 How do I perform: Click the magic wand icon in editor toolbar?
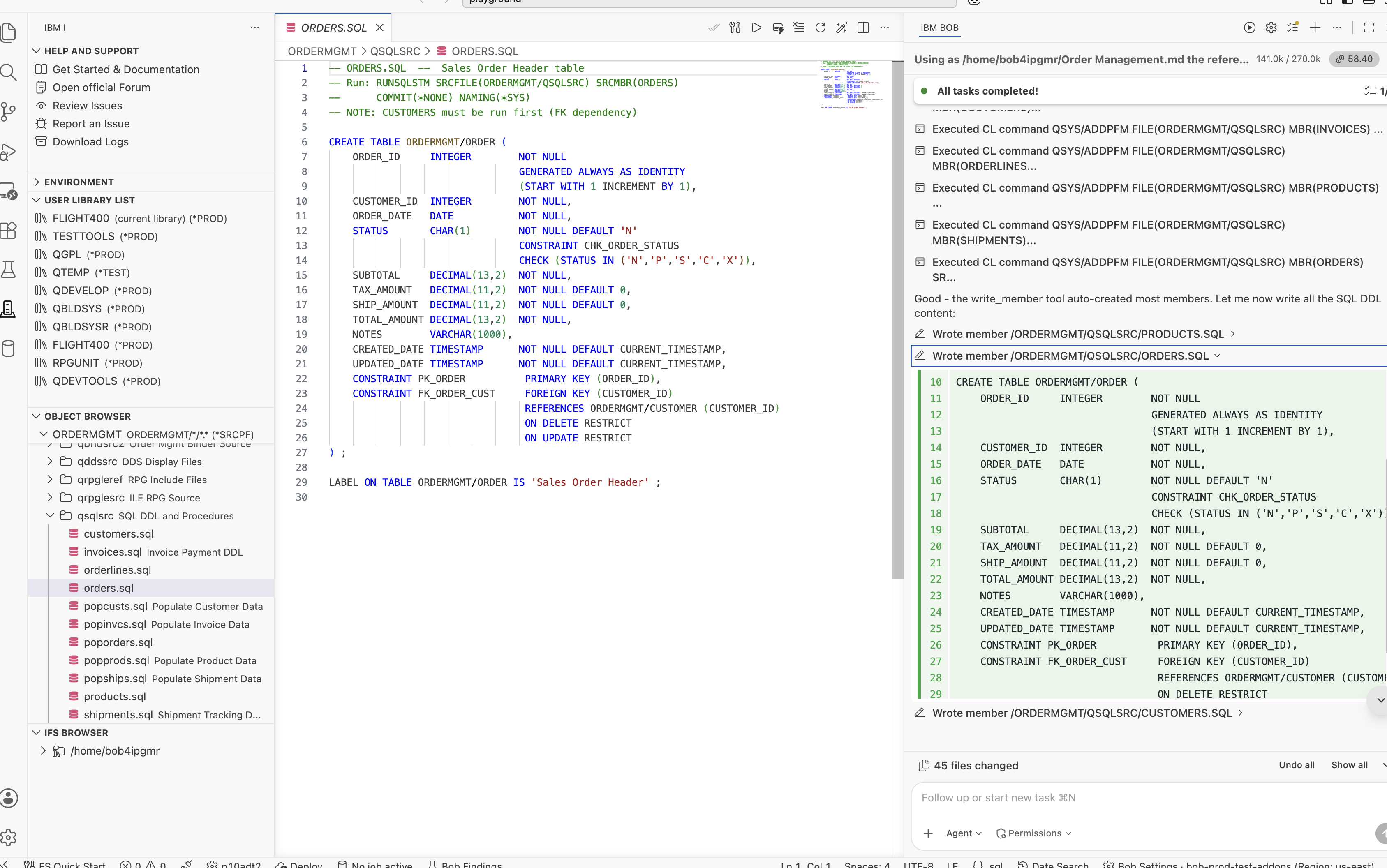click(841, 28)
